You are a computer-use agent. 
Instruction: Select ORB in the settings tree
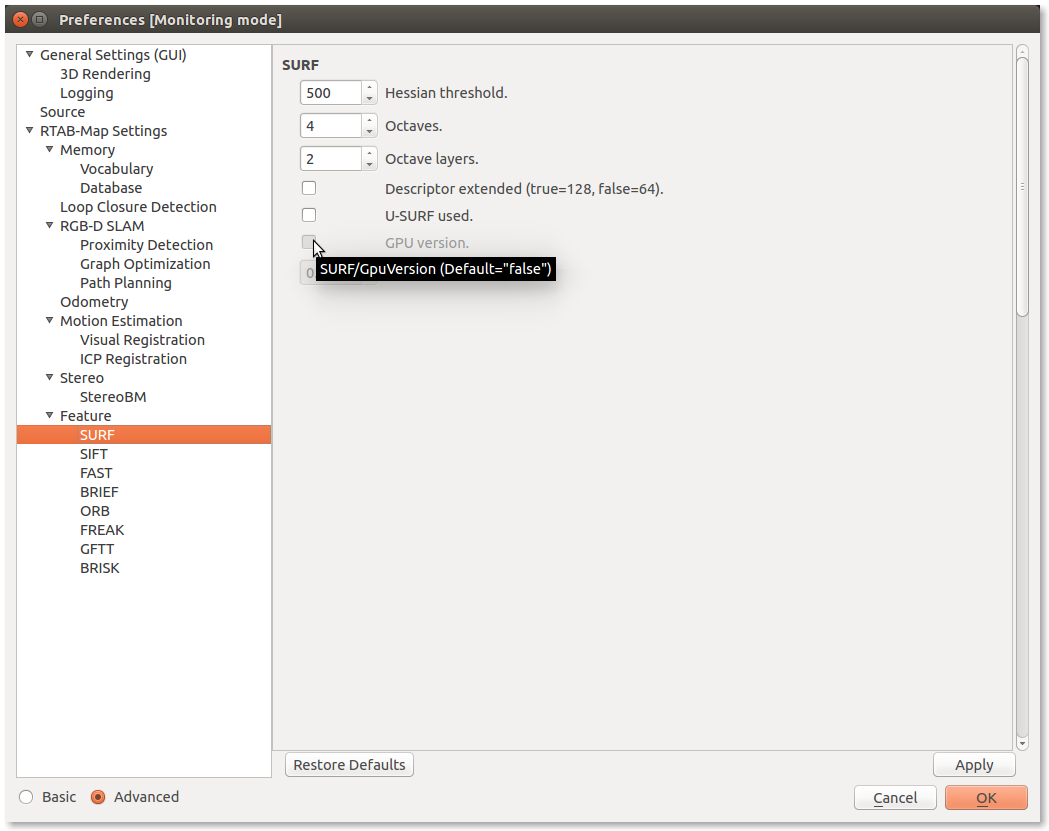(x=95, y=511)
